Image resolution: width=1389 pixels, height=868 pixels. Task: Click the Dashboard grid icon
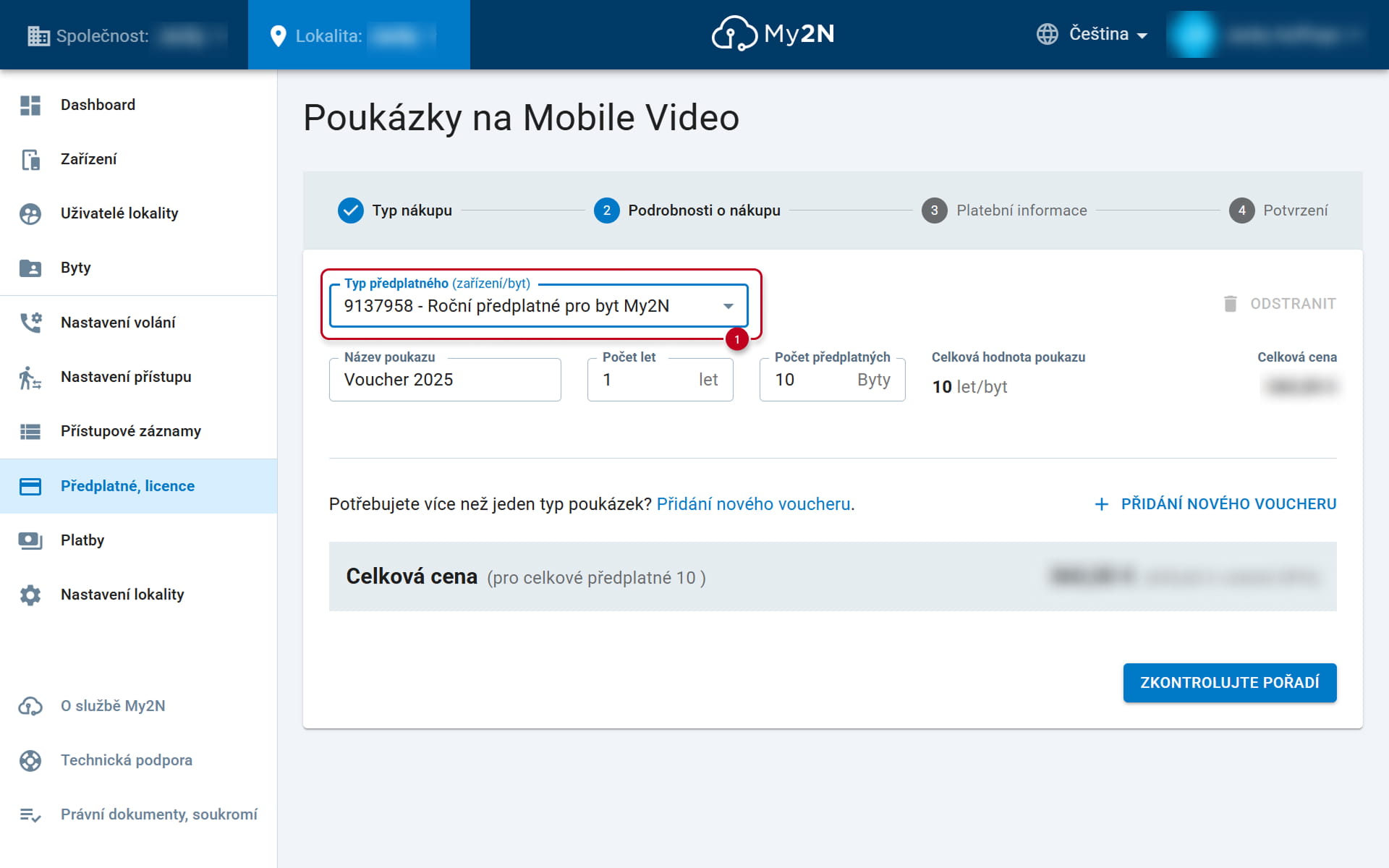coord(30,105)
